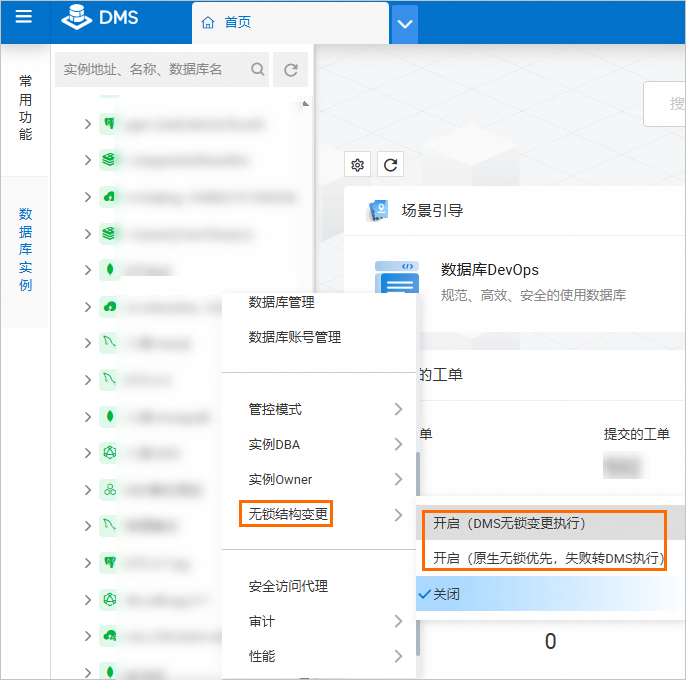This screenshot has height=680, width=686.
Task: Click the work order count 0
Action: point(550,641)
